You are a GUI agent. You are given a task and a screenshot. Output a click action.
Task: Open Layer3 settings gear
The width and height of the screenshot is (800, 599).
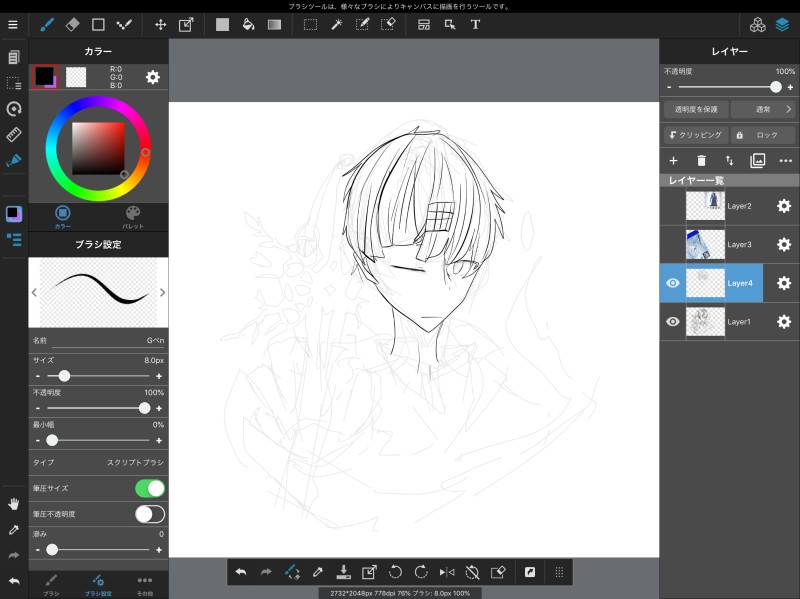(x=784, y=244)
